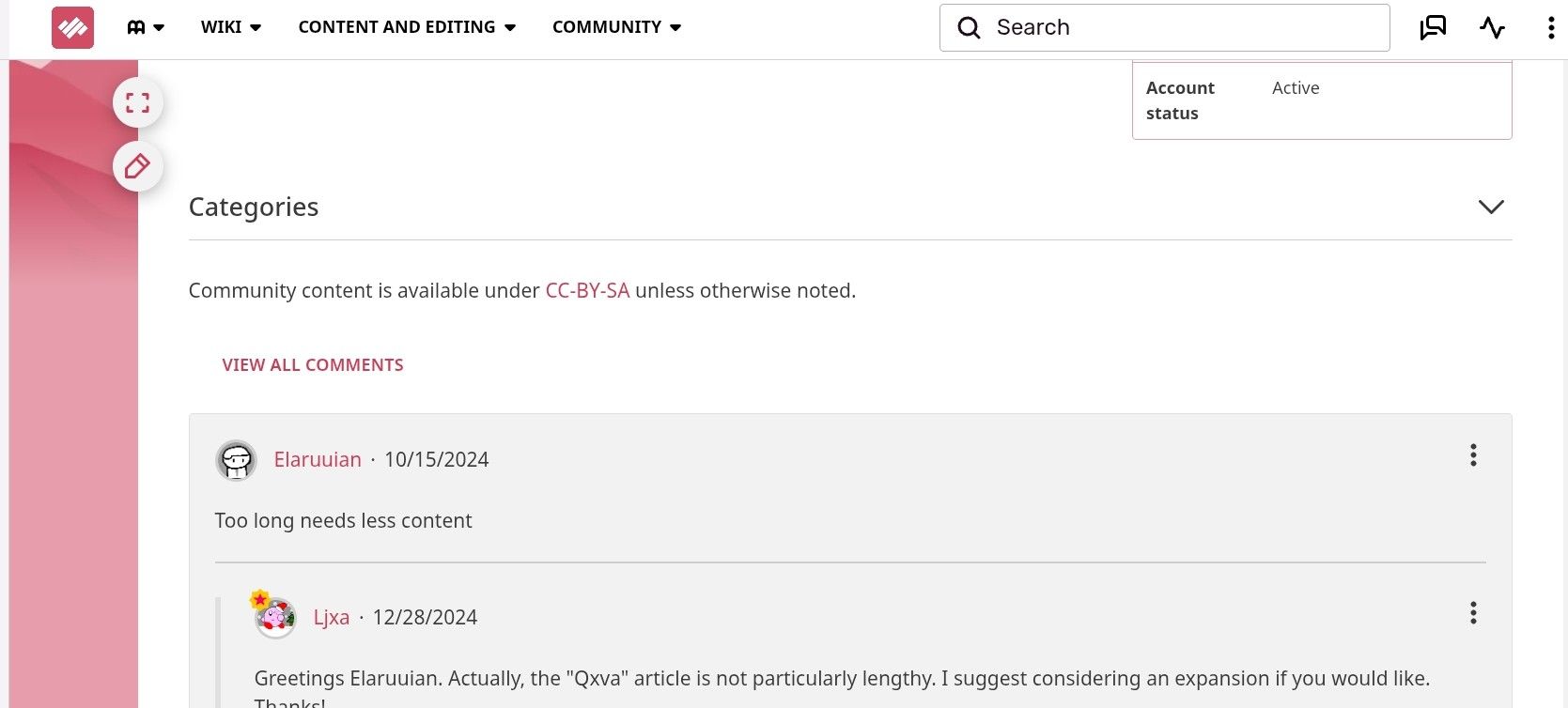Open the Explore book icon dropdown

tap(146, 27)
